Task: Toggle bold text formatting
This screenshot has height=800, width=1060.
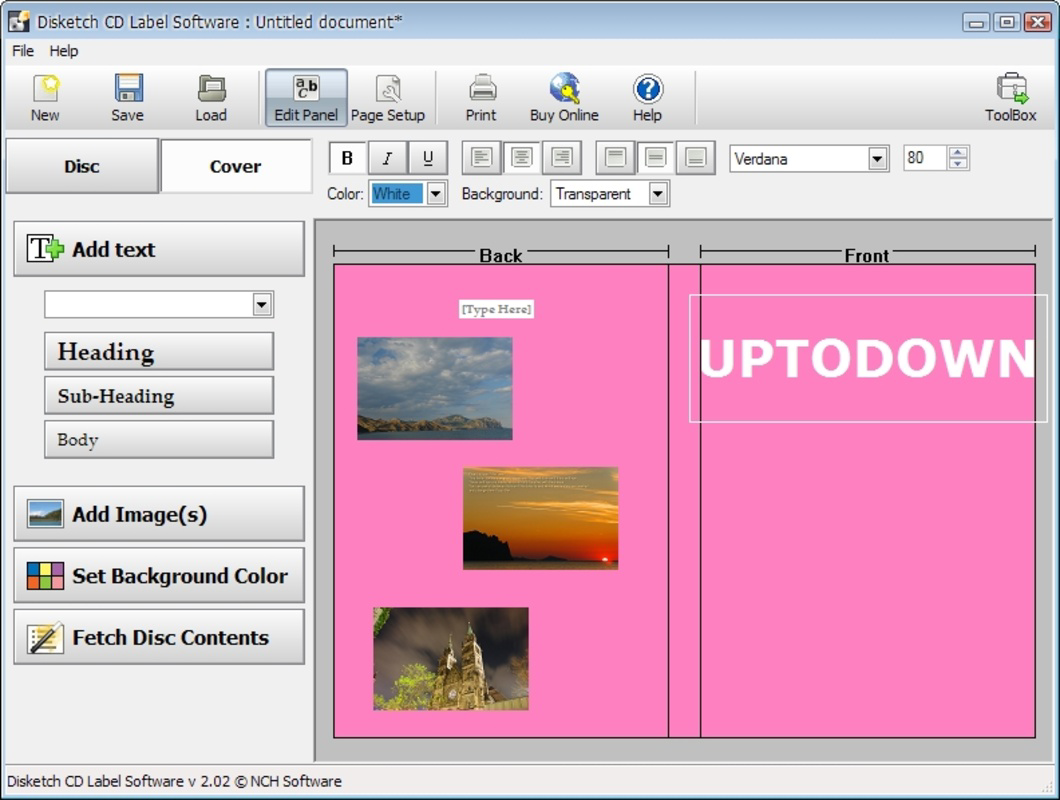Action: (x=347, y=157)
